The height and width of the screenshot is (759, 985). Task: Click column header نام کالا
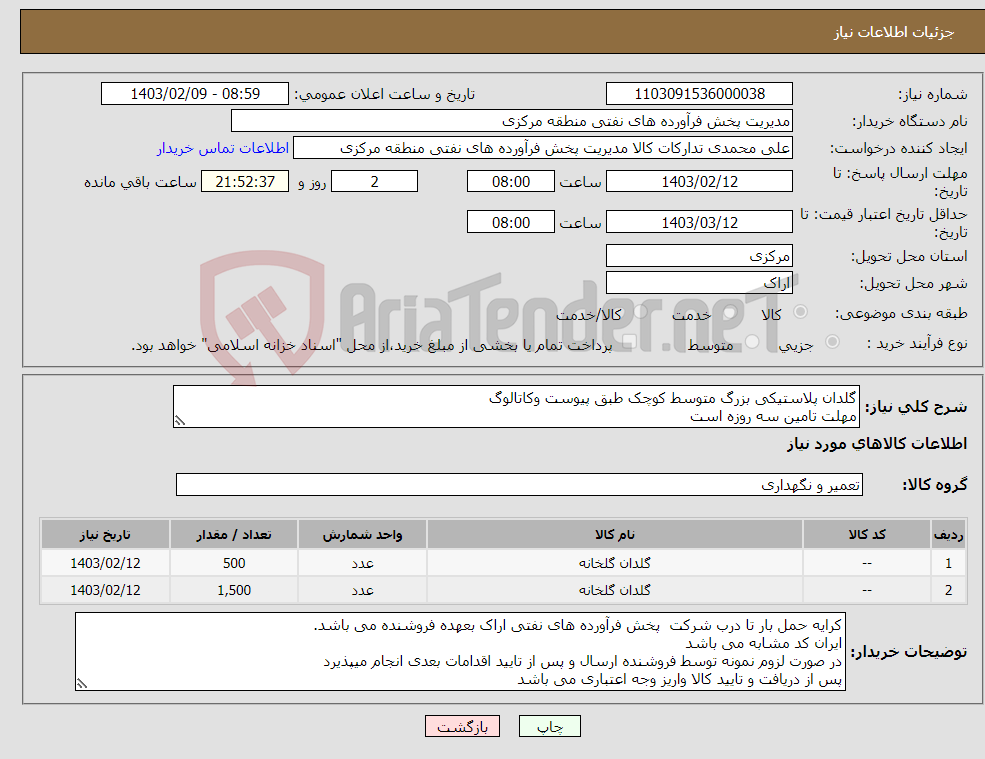(615, 535)
